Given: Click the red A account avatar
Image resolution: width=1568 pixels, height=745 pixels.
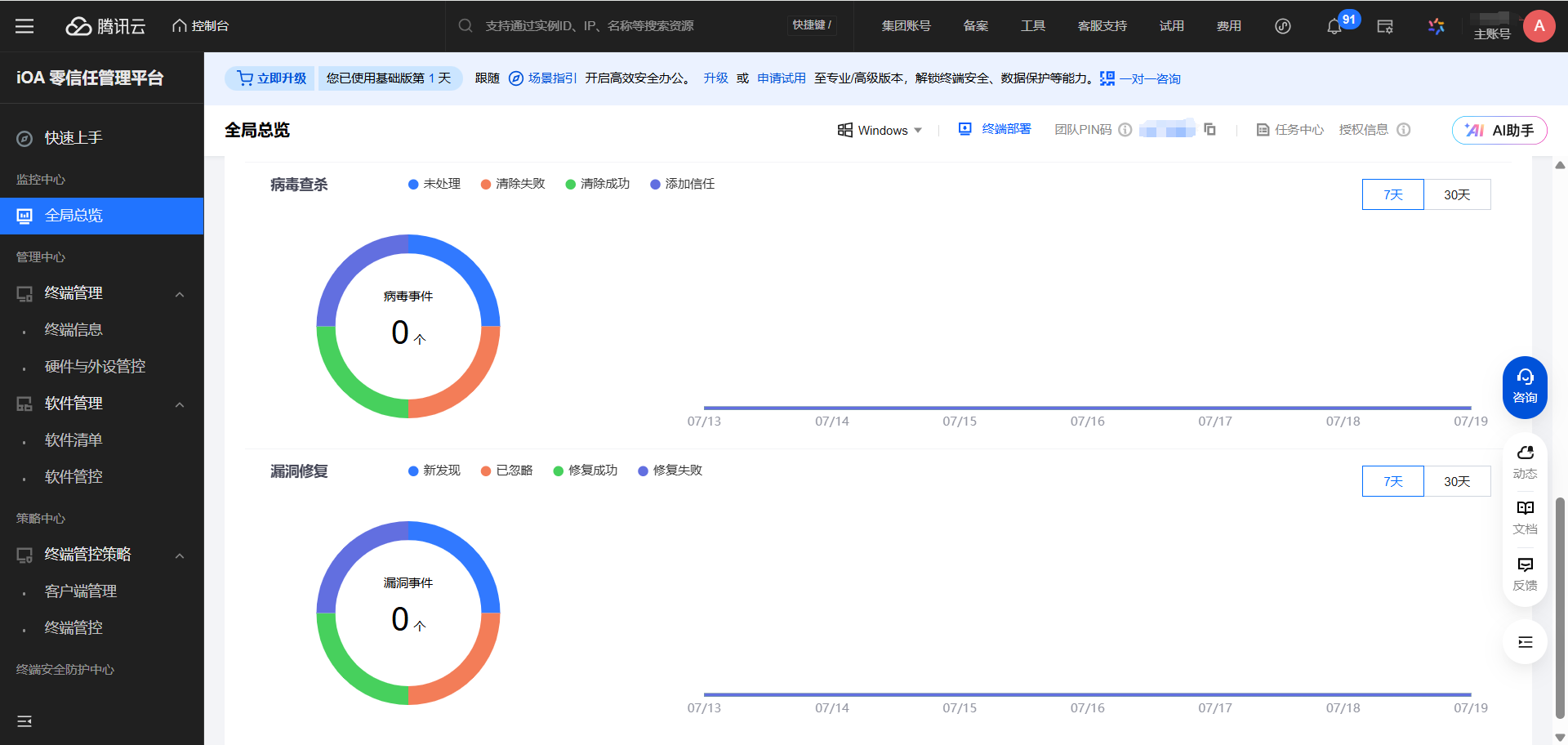Looking at the screenshot, I should pos(1539,26).
